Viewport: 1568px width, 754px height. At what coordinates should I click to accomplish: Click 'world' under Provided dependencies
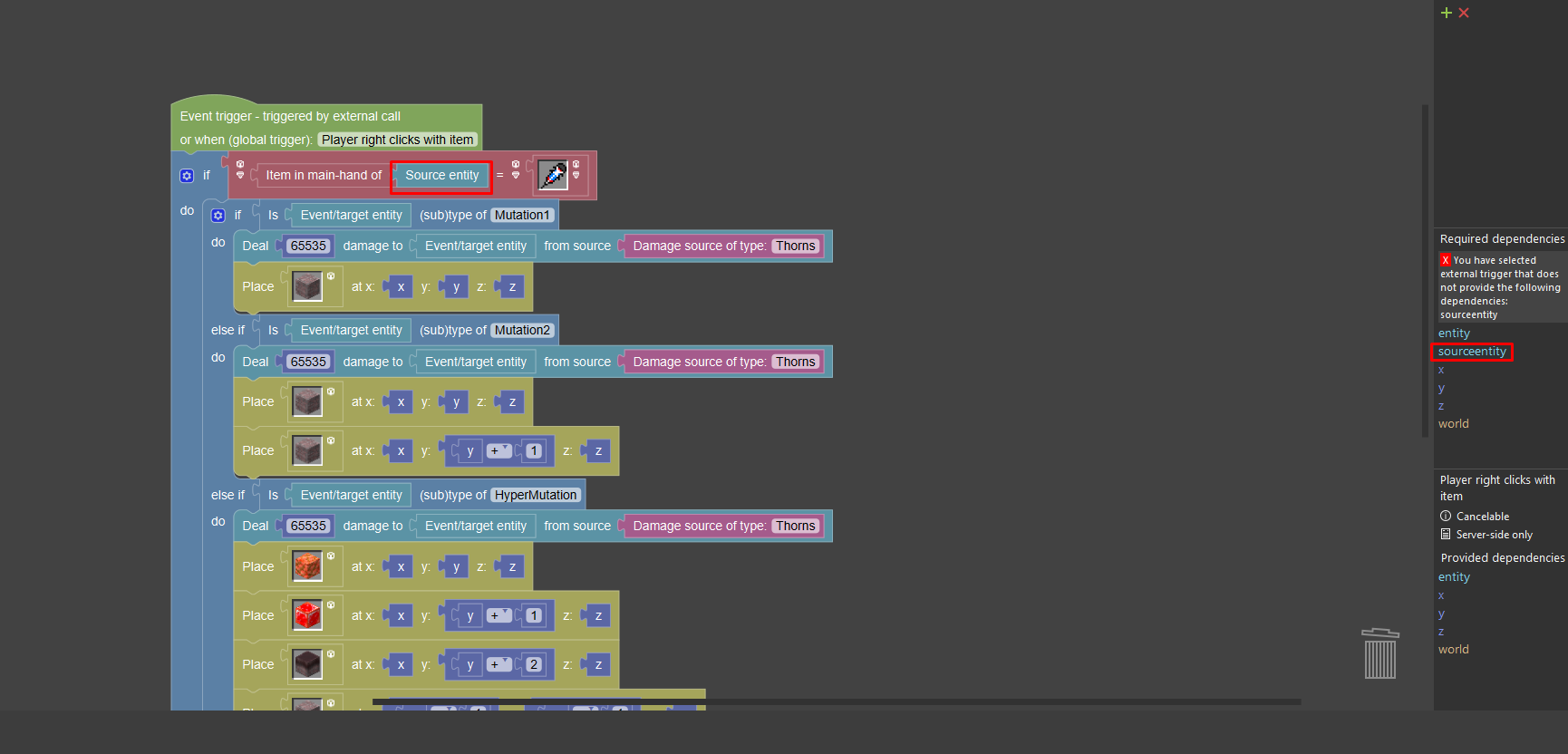click(1454, 650)
